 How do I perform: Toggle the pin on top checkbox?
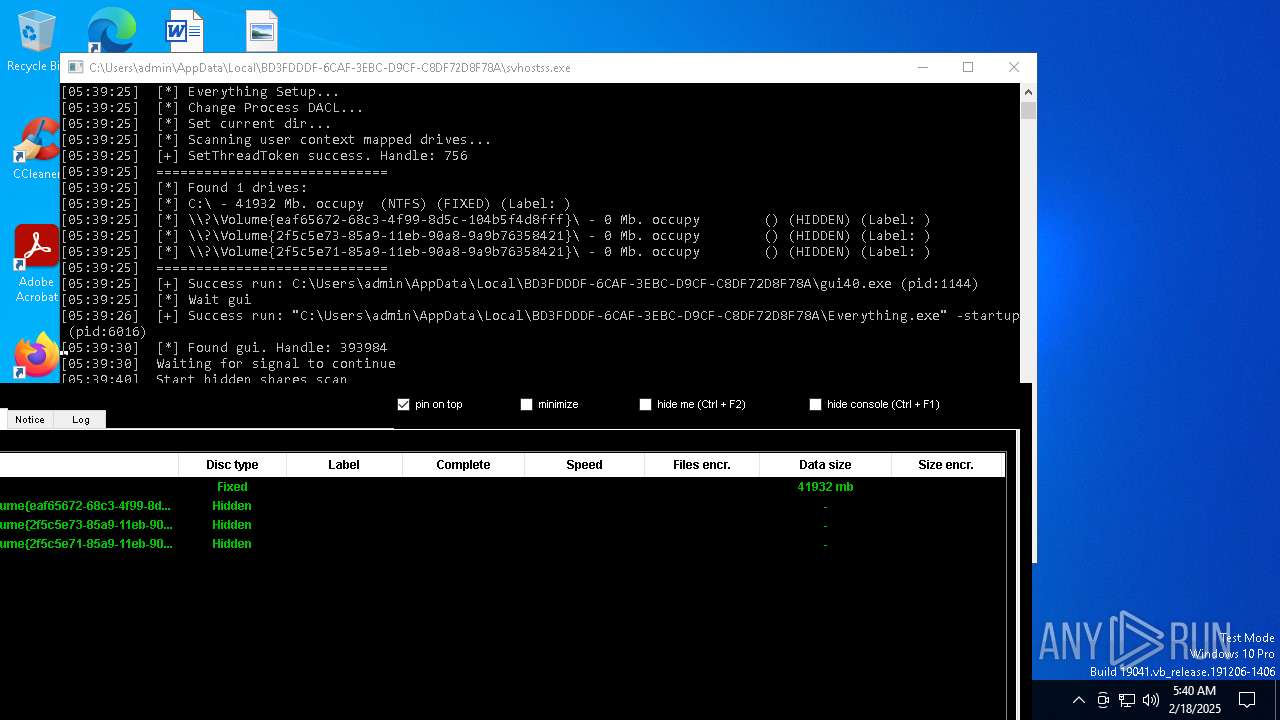(x=404, y=404)
